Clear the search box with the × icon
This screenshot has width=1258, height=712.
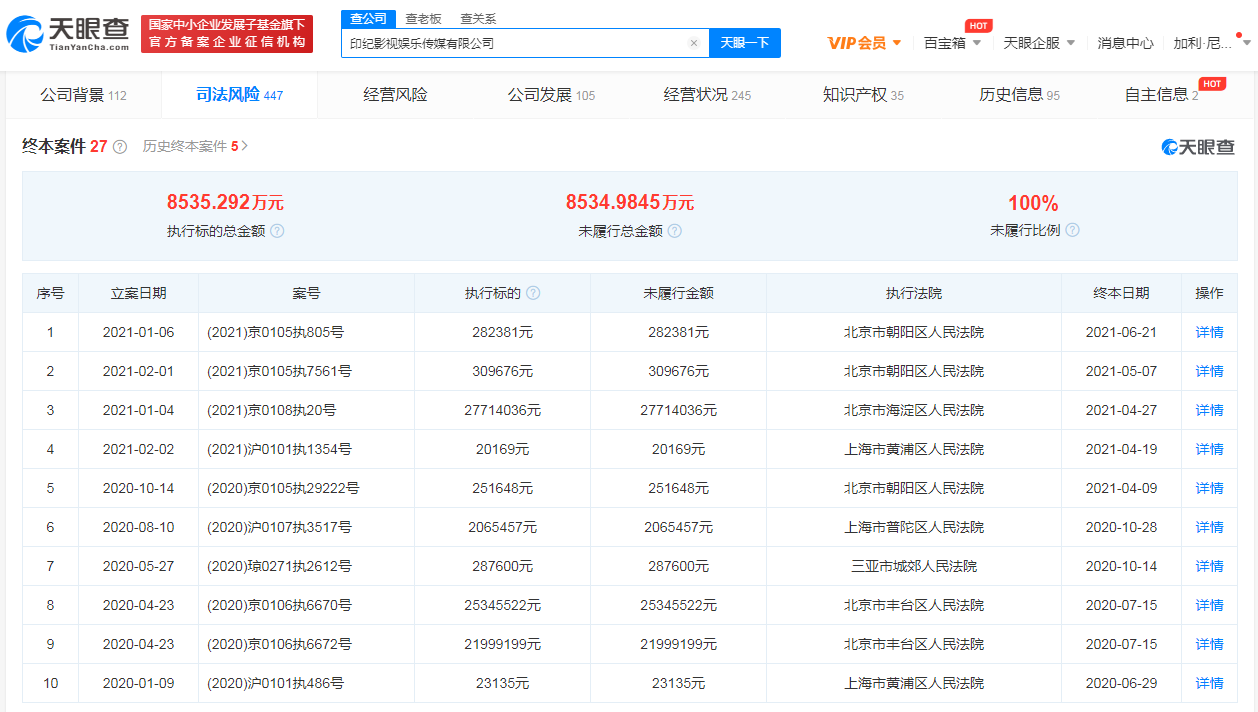coord(694,43)
